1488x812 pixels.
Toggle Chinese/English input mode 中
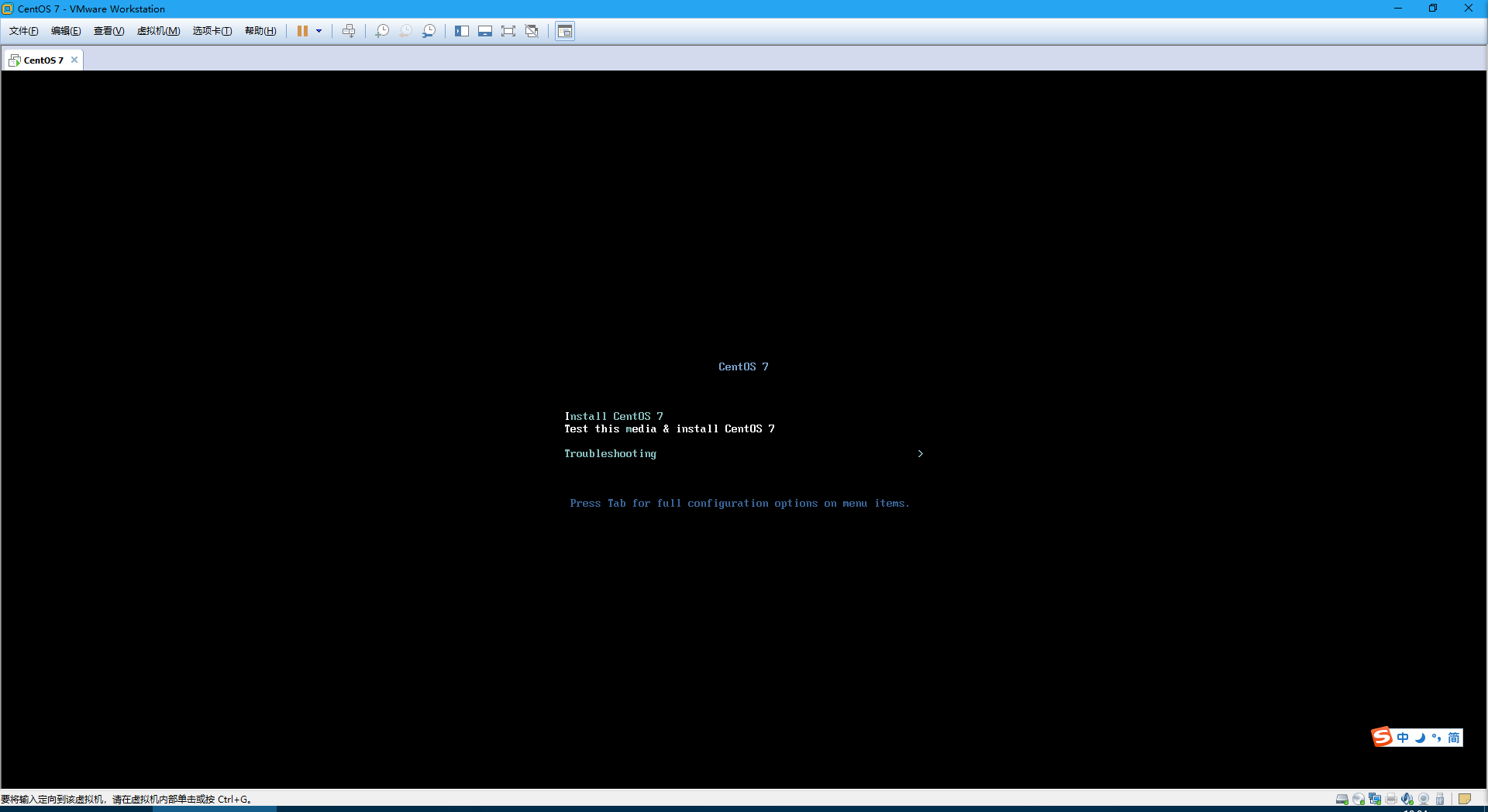tap(1403, 738)
